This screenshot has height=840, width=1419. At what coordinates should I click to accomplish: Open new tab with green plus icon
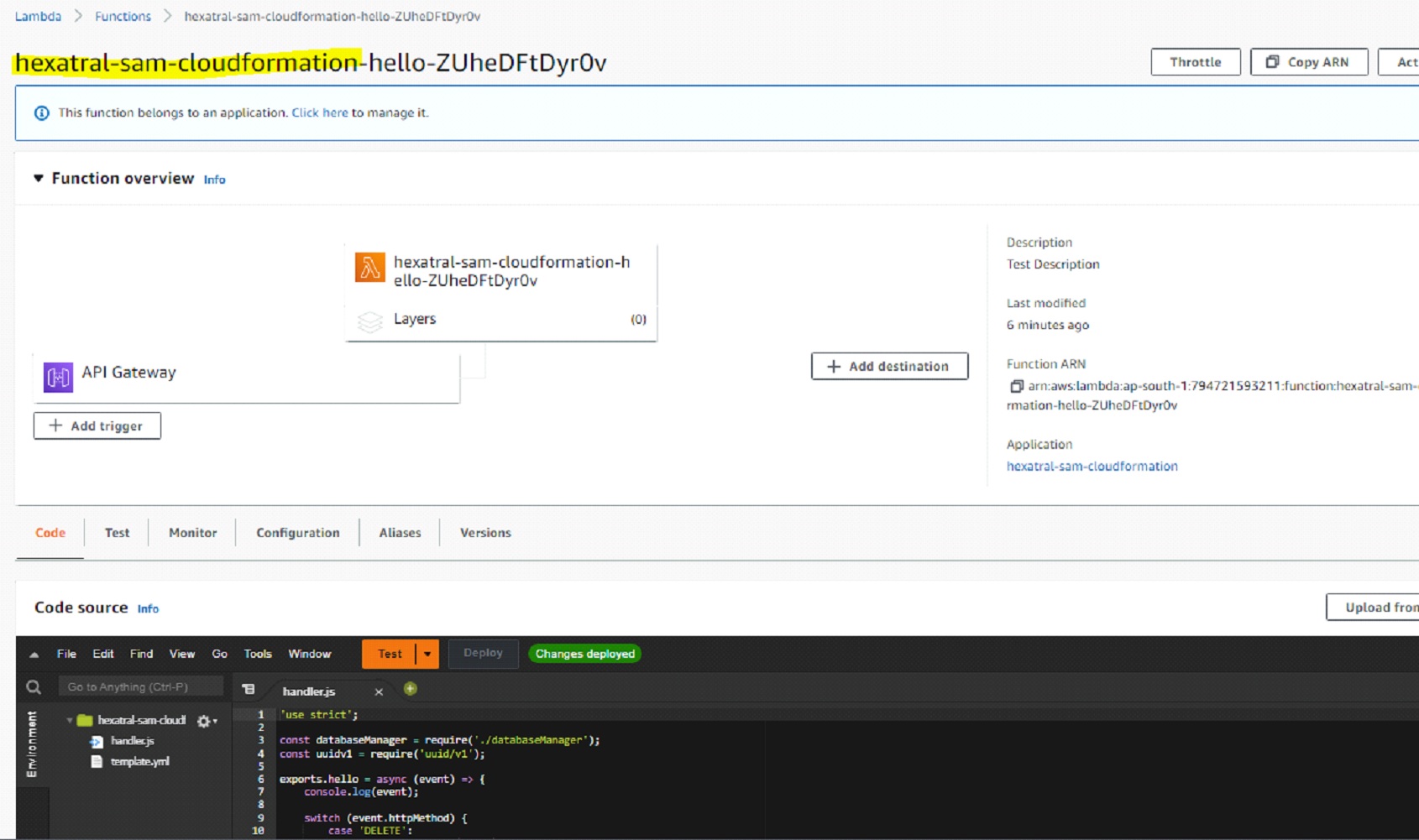pyautogui.click(x=410, y=689)
